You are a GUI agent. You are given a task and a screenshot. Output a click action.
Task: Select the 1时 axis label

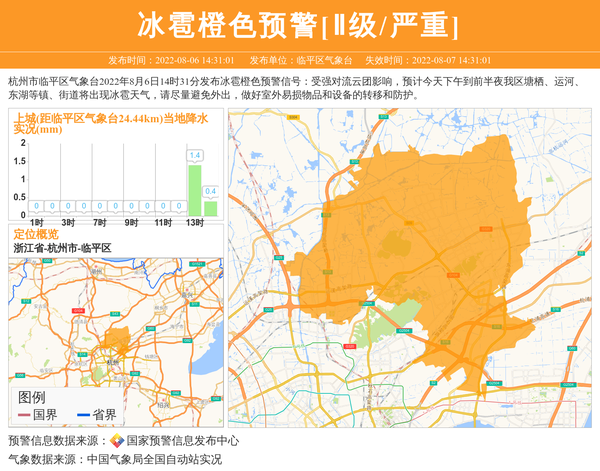coord(36,221)
